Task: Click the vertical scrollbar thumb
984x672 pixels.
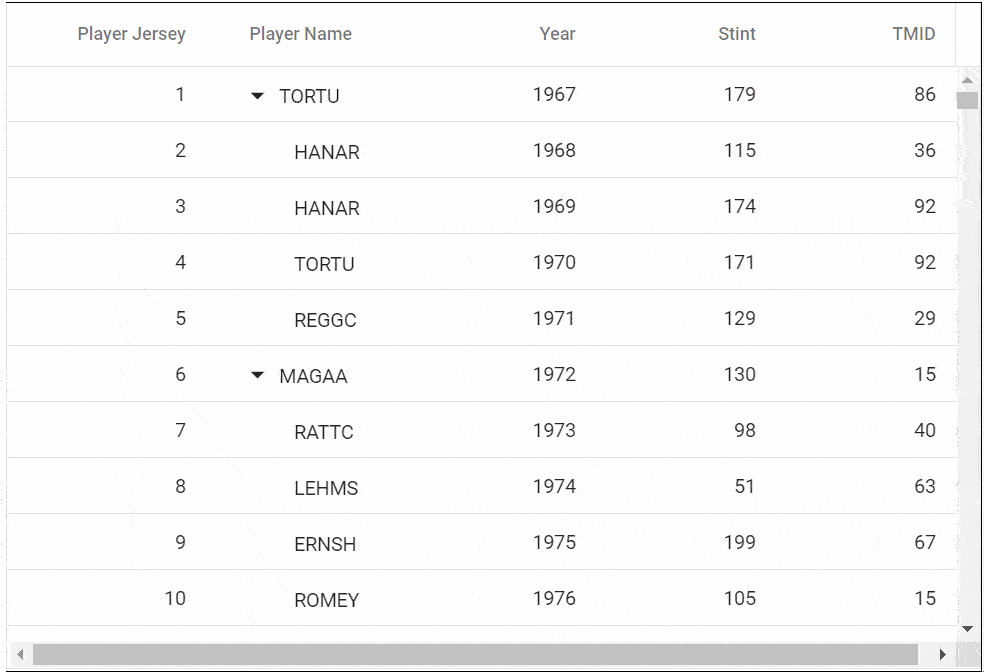Action: tap(967, 100)
